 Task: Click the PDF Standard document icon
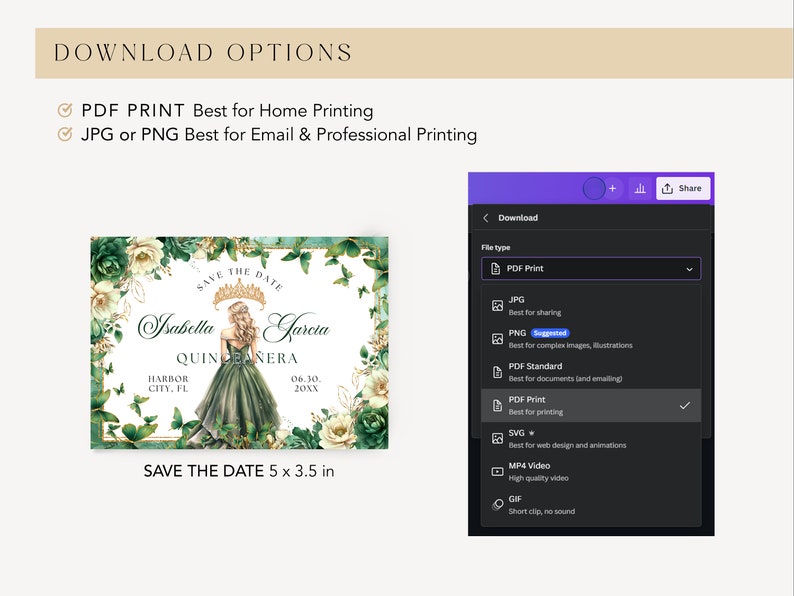497,372
